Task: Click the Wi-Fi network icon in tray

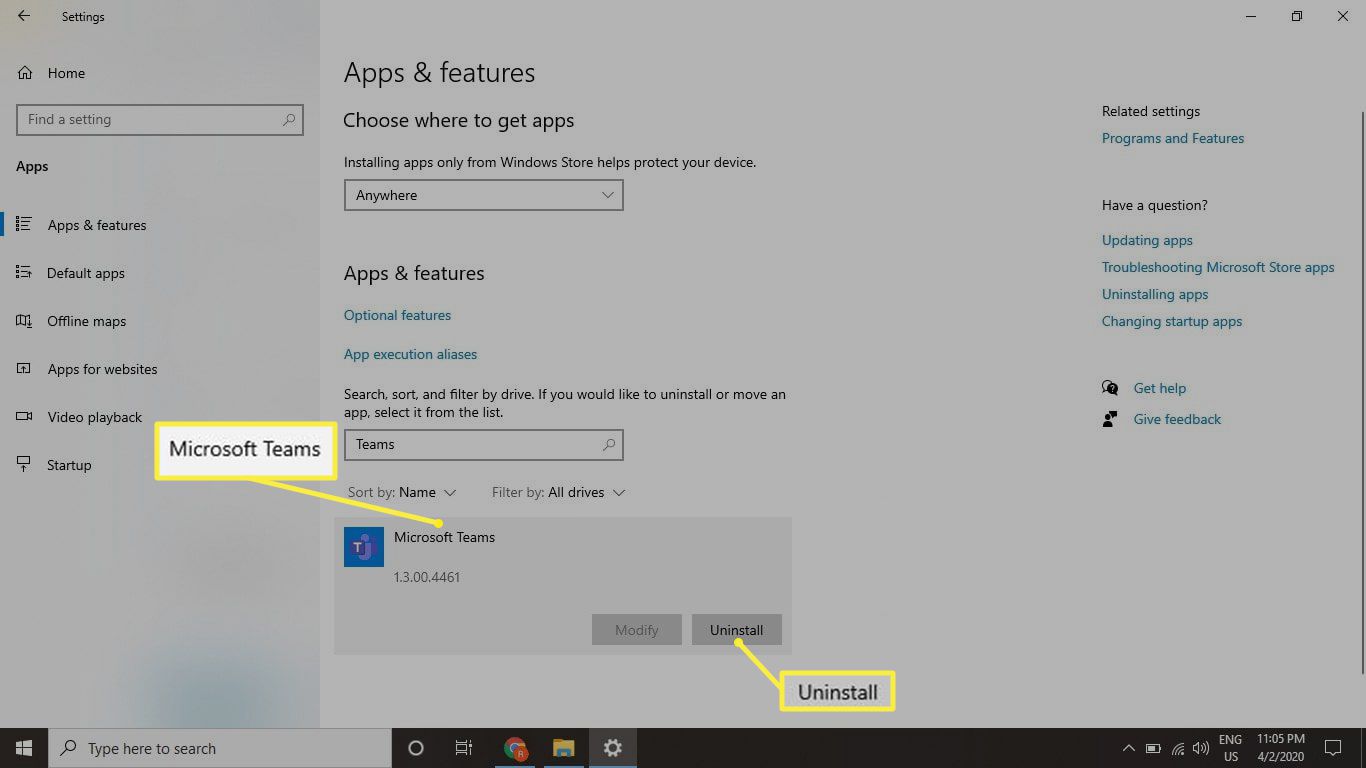Action: tap(1178, 748)
